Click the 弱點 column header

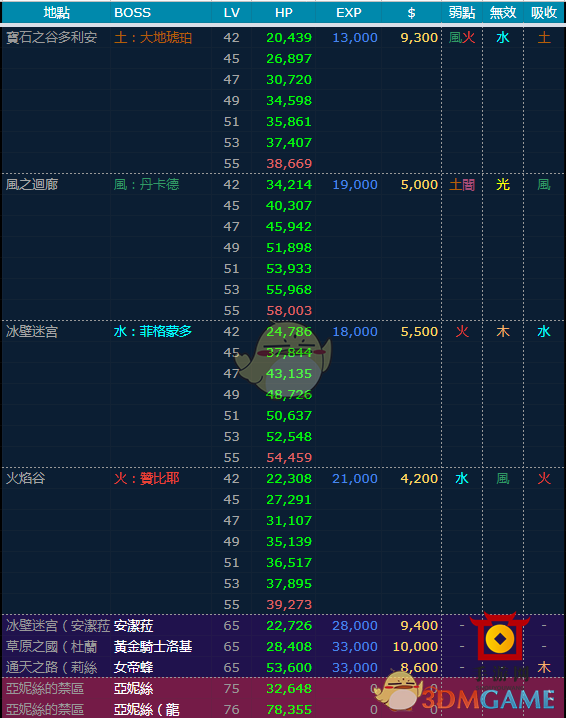point(462,13)
